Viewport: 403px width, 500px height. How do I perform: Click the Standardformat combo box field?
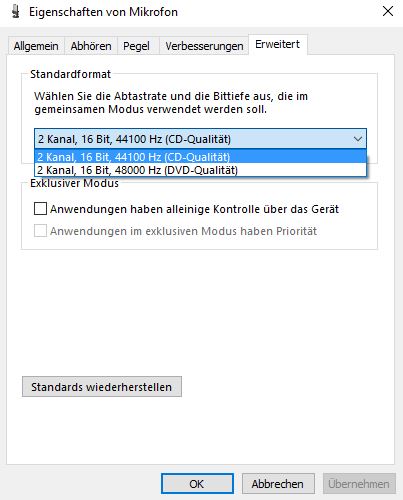point(200,139)
